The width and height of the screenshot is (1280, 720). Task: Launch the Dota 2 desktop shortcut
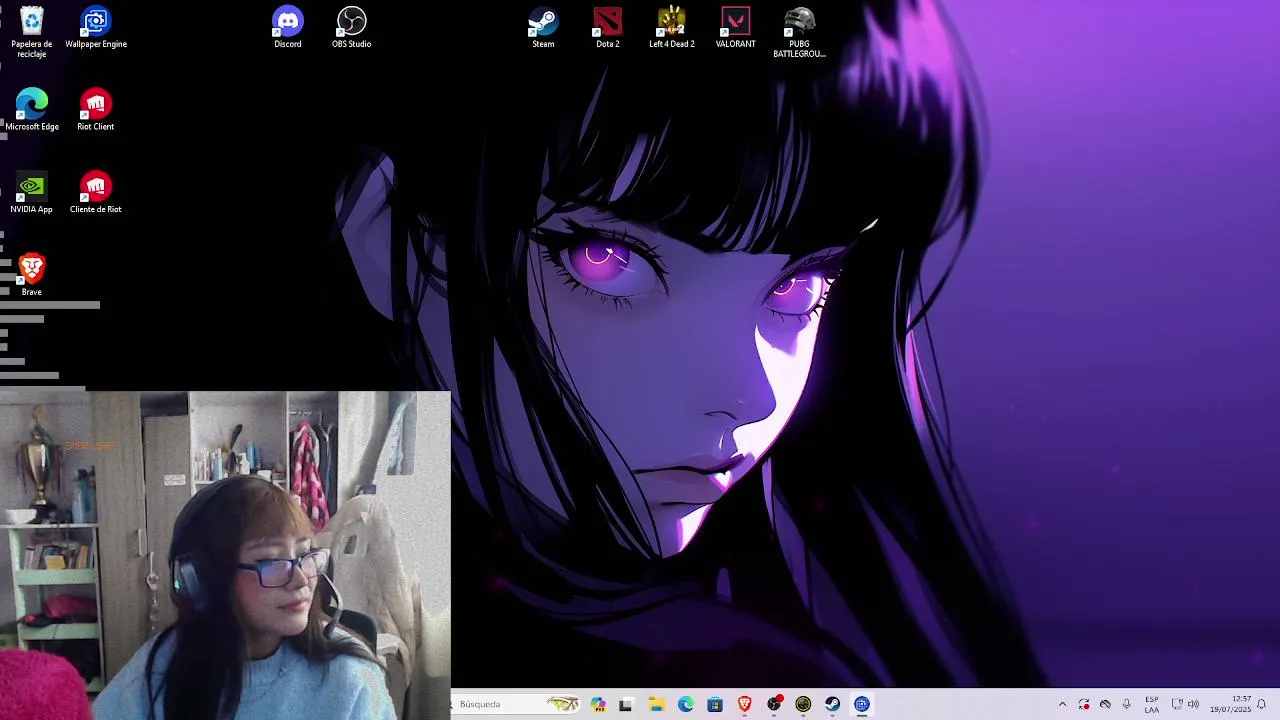tap(607, 28)
